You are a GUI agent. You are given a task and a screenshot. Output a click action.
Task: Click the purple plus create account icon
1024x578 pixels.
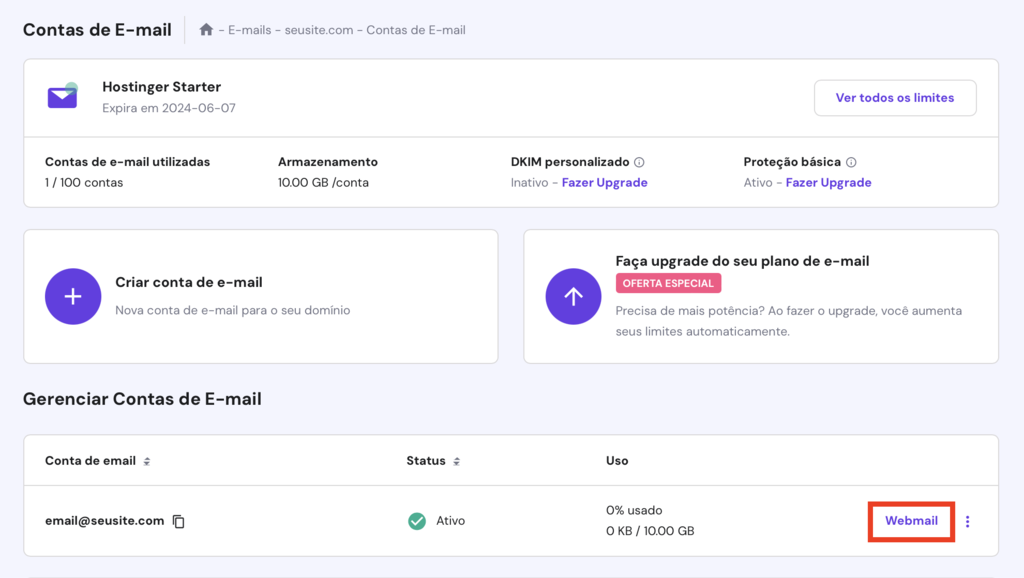tap(73, 296)
